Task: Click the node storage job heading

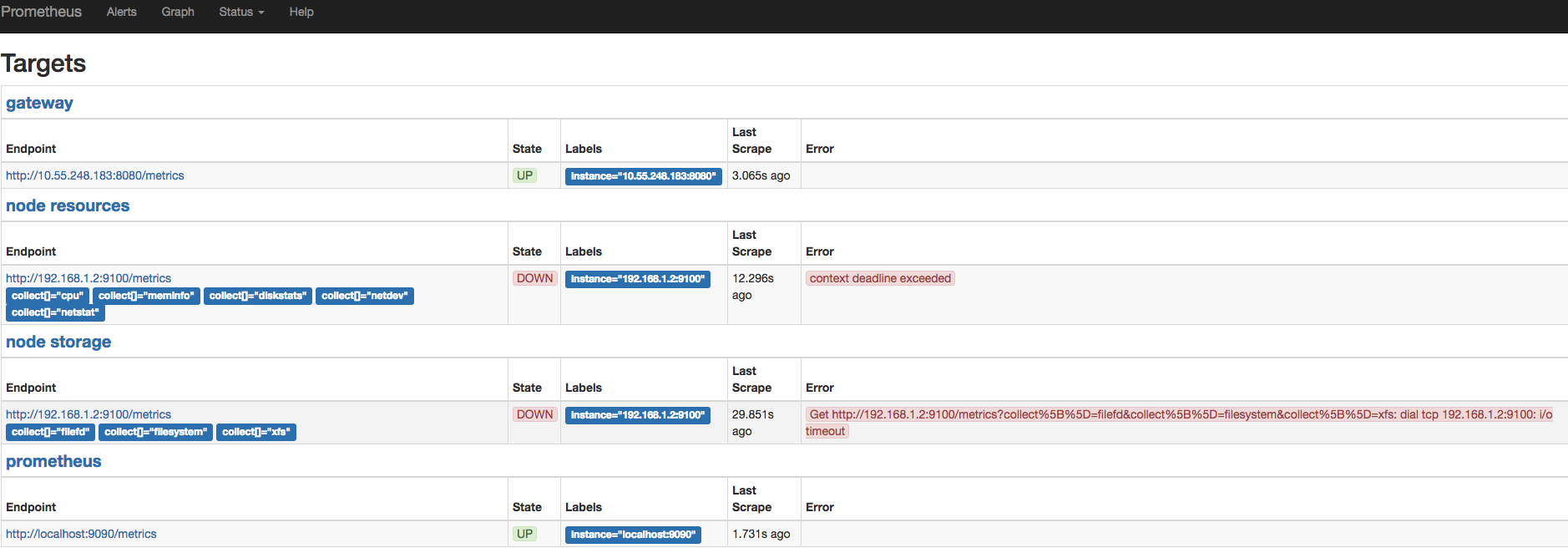Action: [x=58, y=342]
